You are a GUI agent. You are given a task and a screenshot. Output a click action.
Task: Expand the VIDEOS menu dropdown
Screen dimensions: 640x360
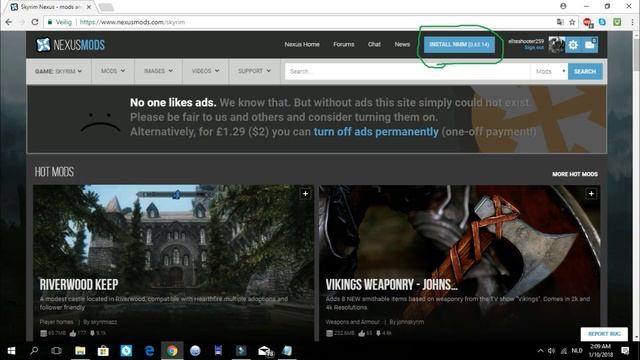205,71
